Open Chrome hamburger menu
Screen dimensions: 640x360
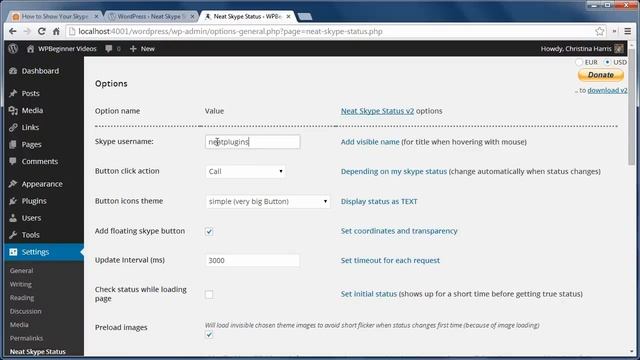(628, 31)
